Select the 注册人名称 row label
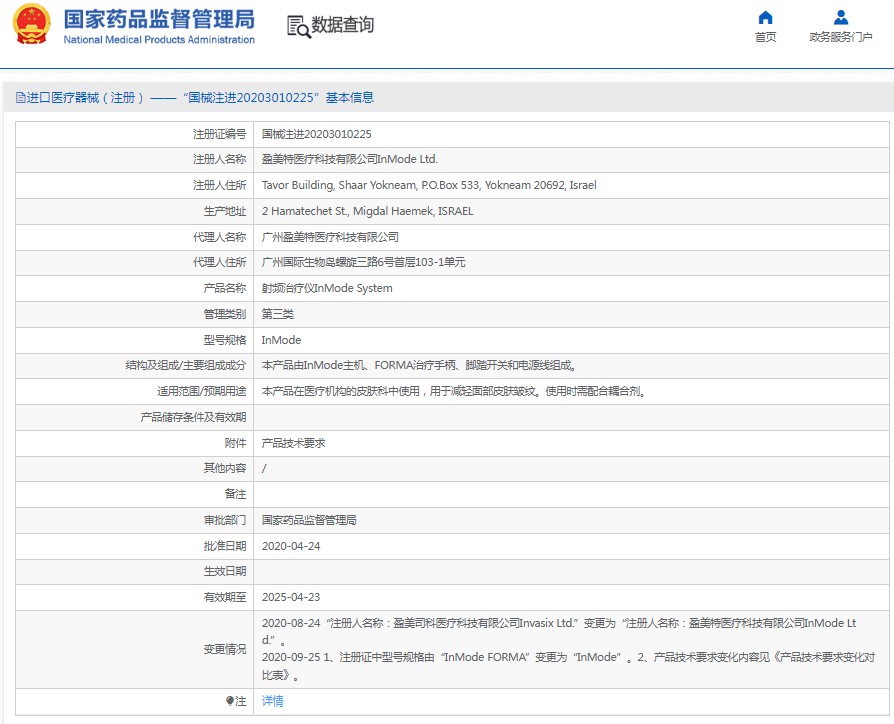 pyautogui.click(x=220, y=160)
